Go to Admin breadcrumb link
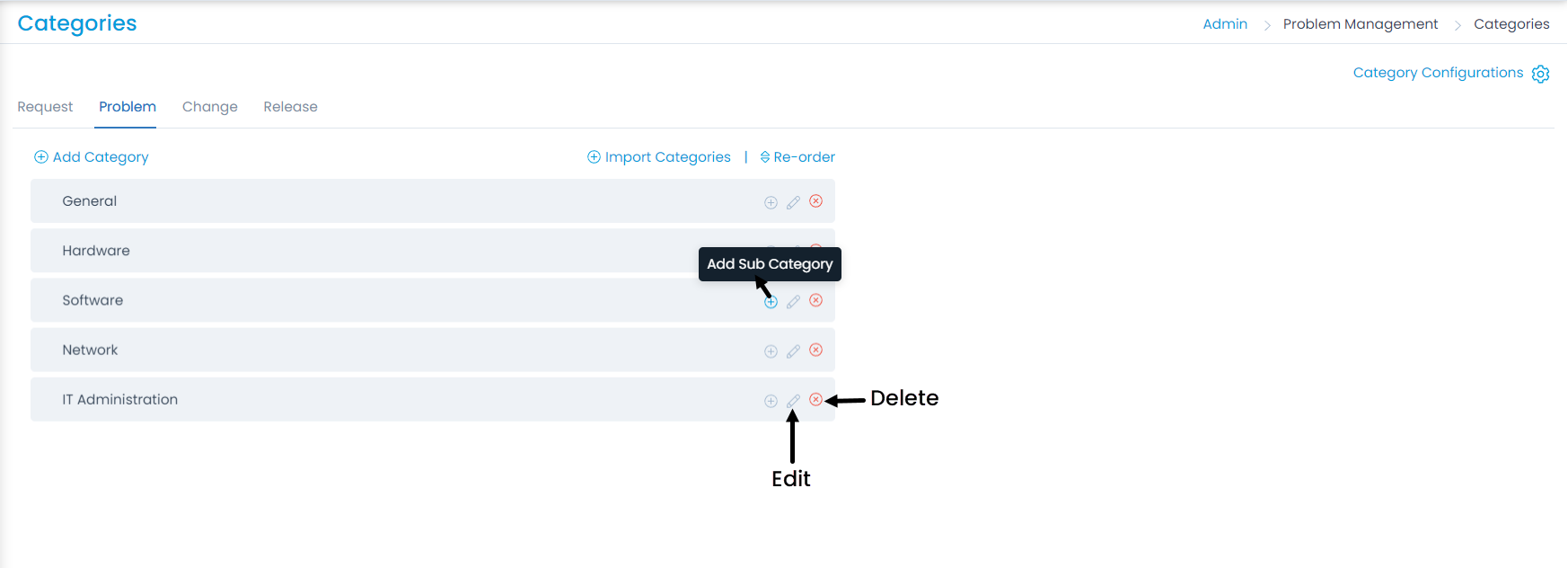Viewport: 1568px width, 568px height. [1225, 24]
